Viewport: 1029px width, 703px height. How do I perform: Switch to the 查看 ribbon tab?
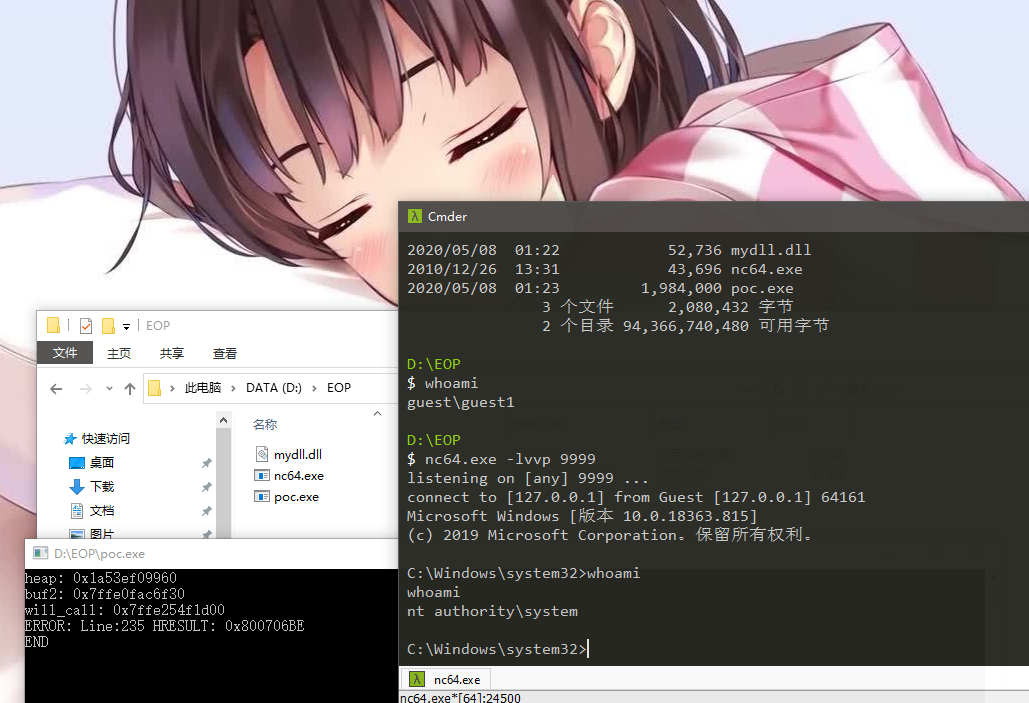224,353
